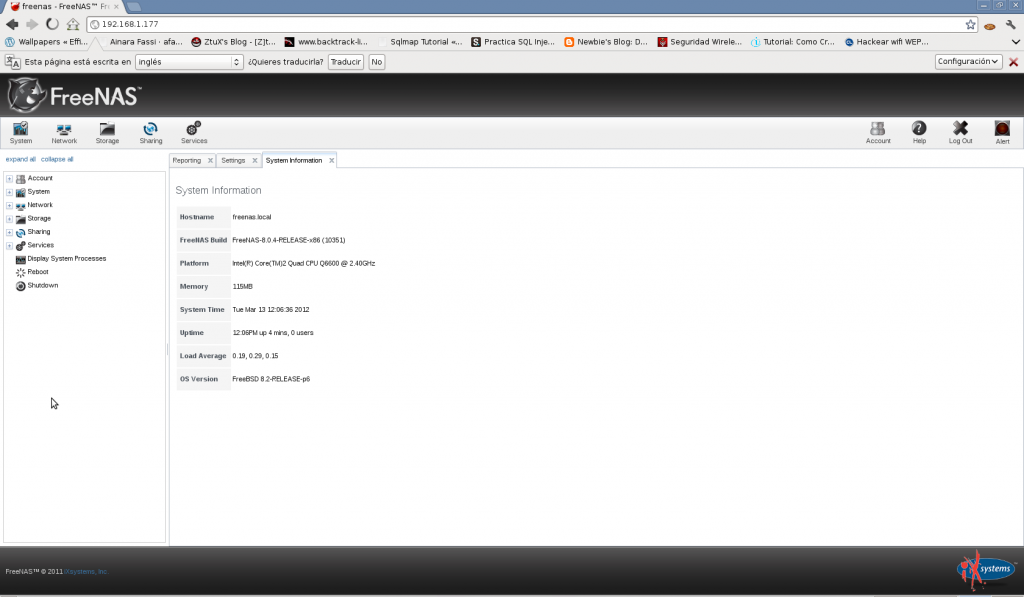
Task: Open the browser home page
Action: (x=72, y=24)
